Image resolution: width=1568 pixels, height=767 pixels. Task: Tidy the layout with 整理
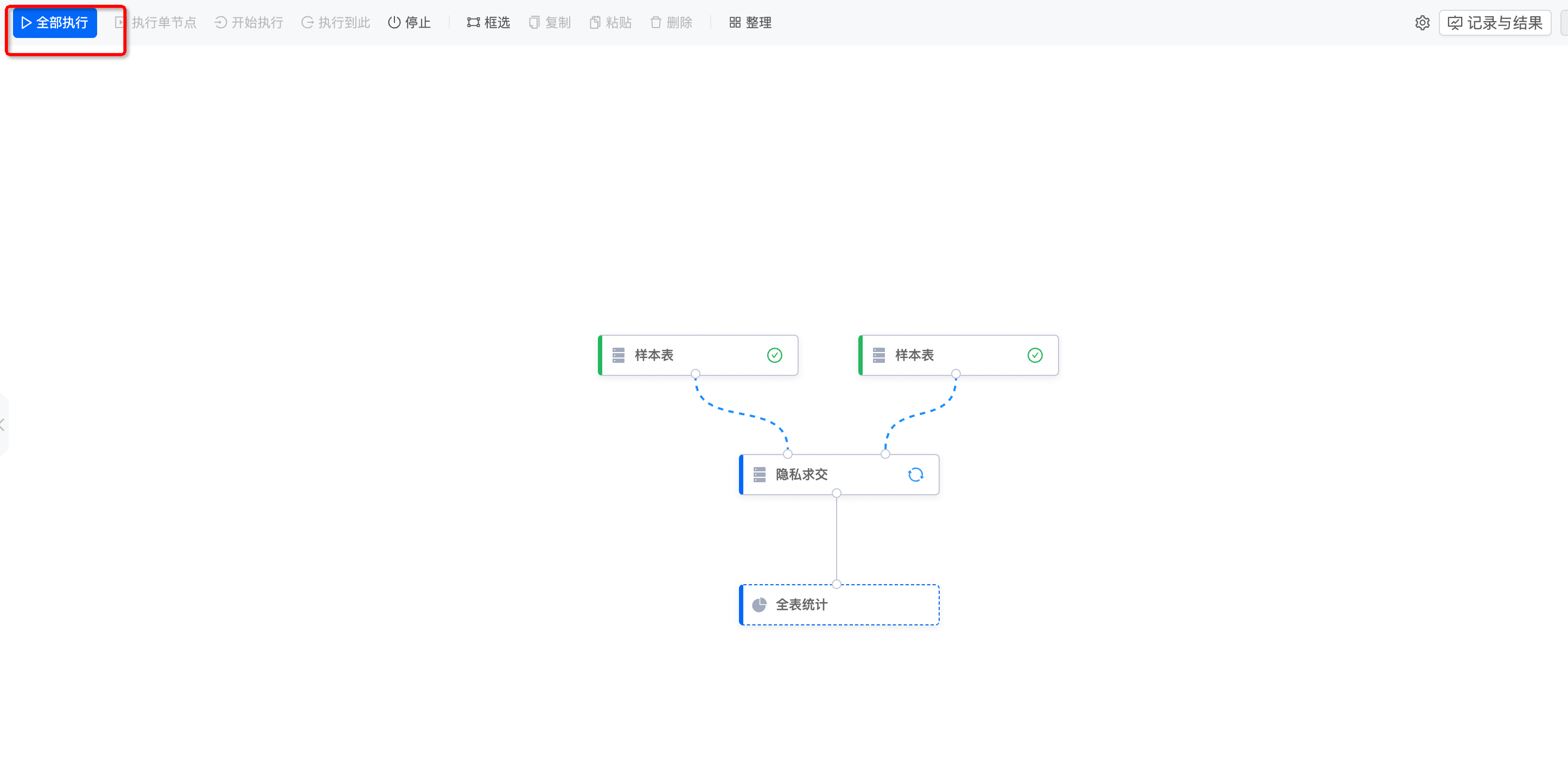pos(750,23)
